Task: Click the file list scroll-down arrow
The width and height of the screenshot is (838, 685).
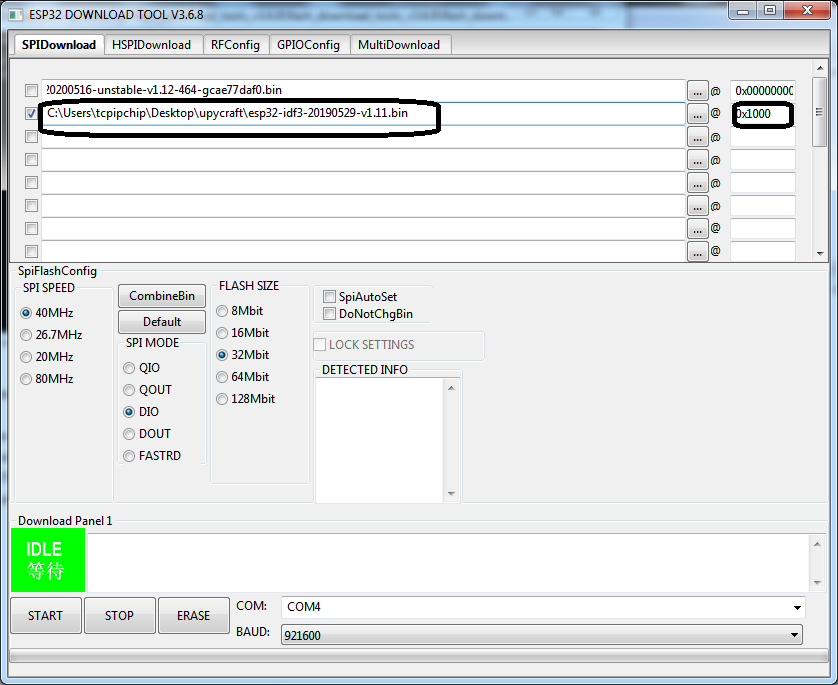Action: [x=820, y=254]
